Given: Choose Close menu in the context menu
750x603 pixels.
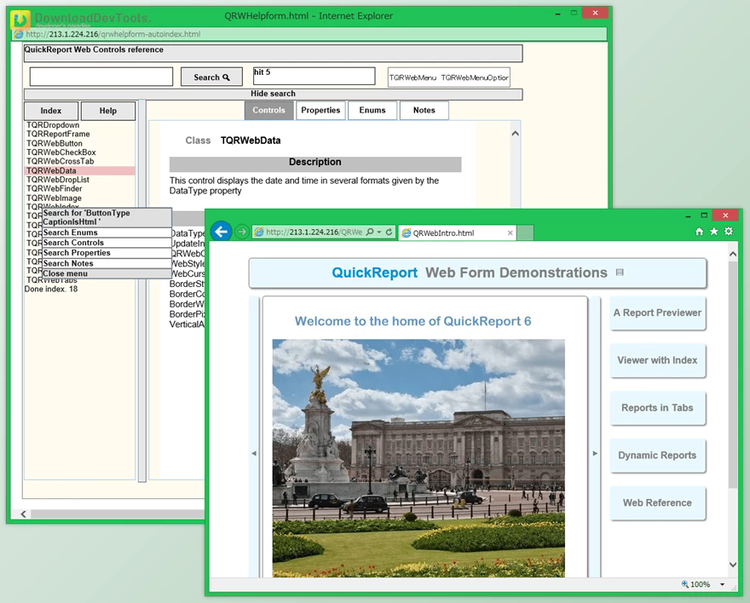Looking at the screenshot, I should (107, 274).
